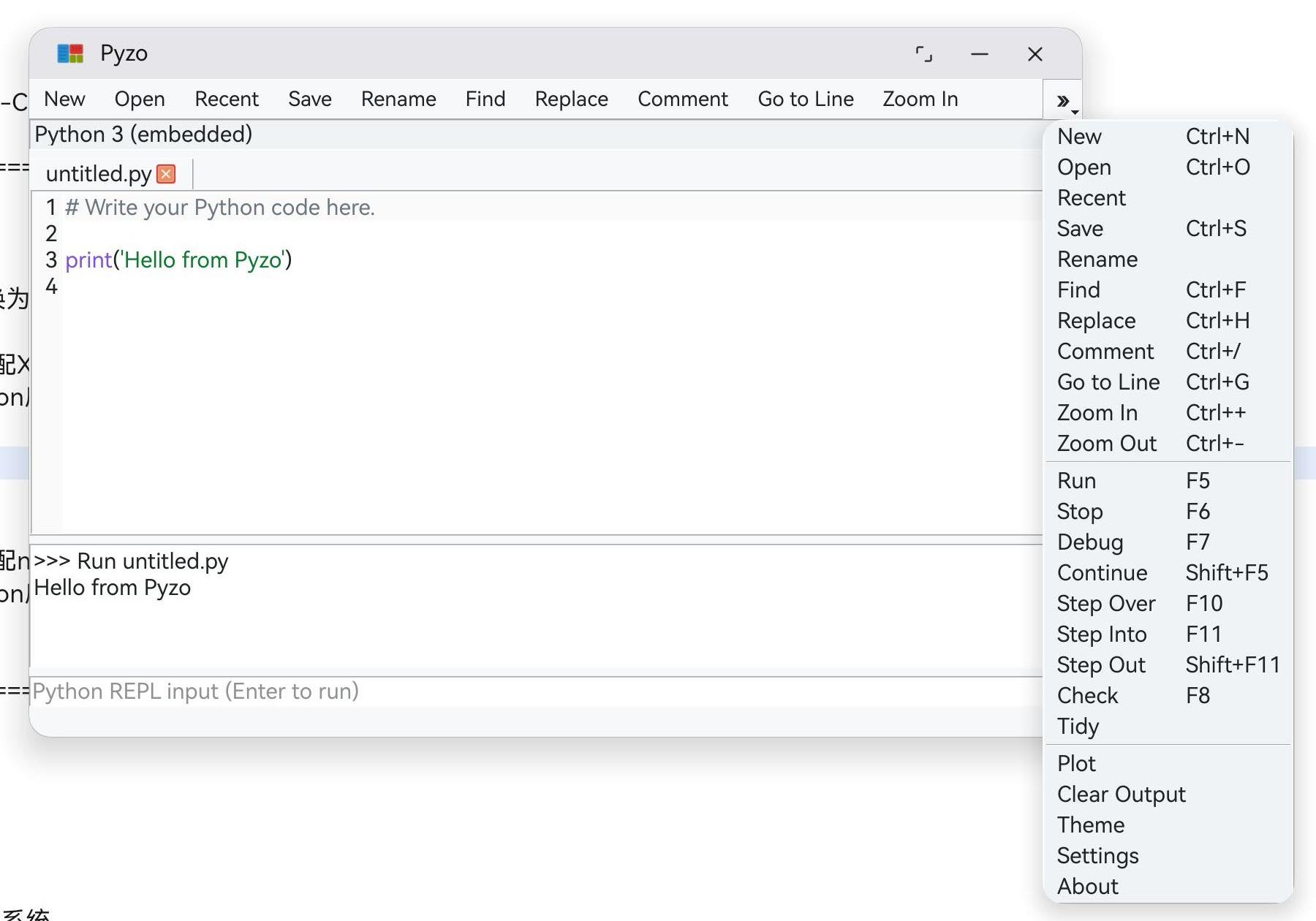The image size is (1316, 921).
Task: Select Step Over (F10) in the menu
Action: pos(1168,604)
